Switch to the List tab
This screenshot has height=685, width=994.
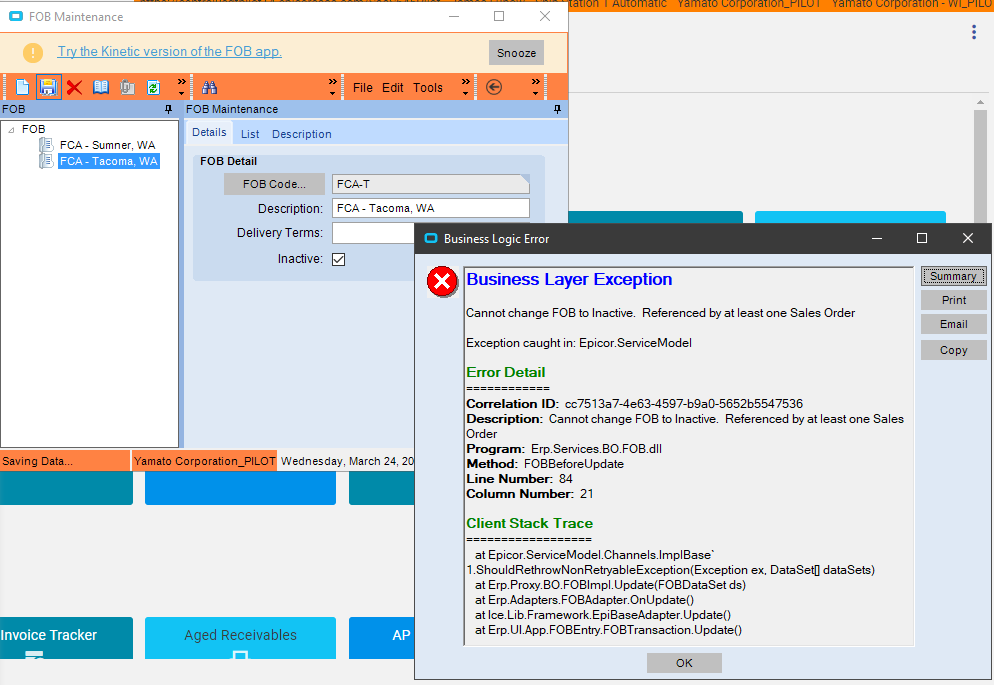(250, 134)
